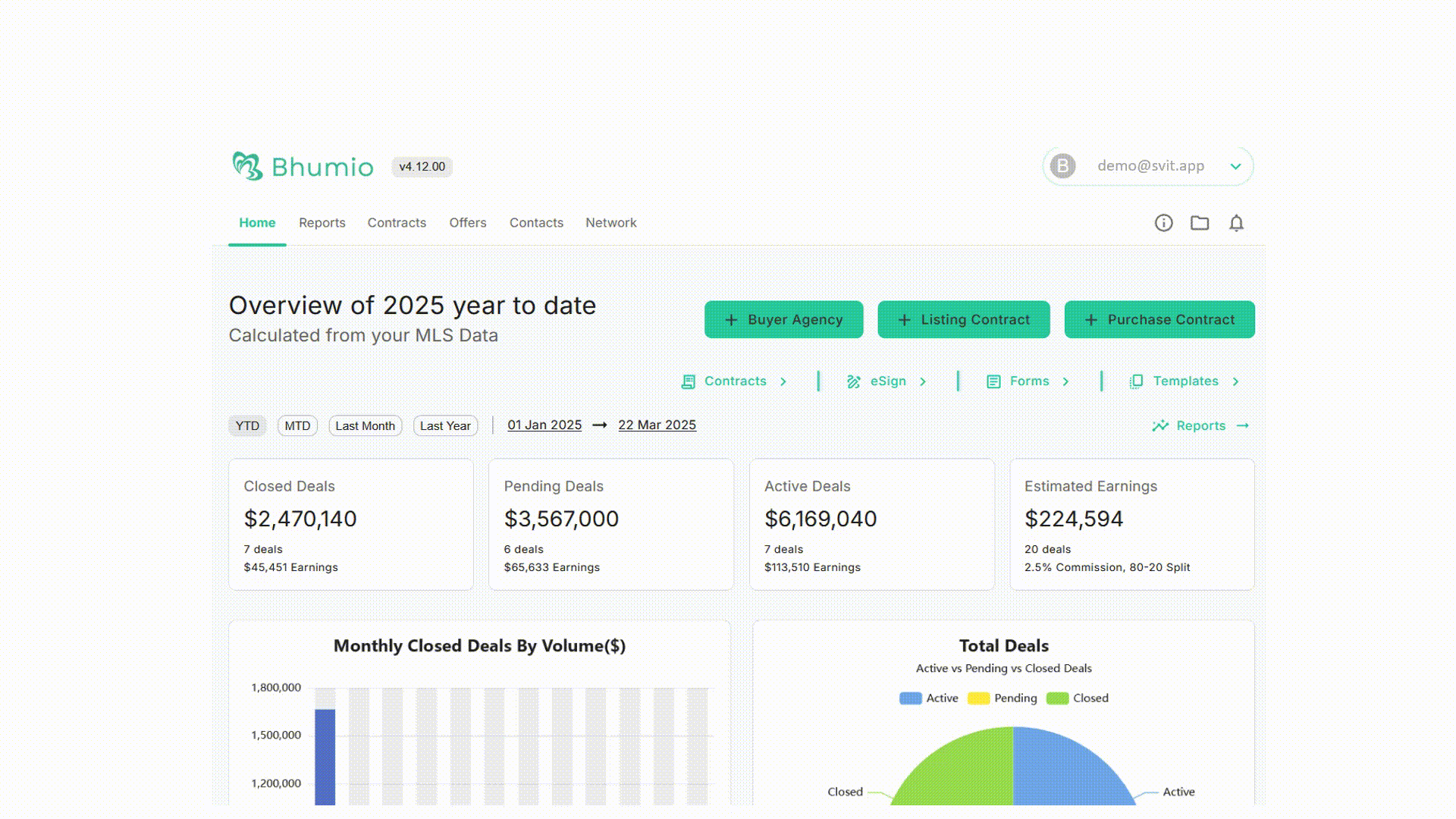Switch to the Reports tab
This screenshot has height=819, width=1456.
coord(322,222)
